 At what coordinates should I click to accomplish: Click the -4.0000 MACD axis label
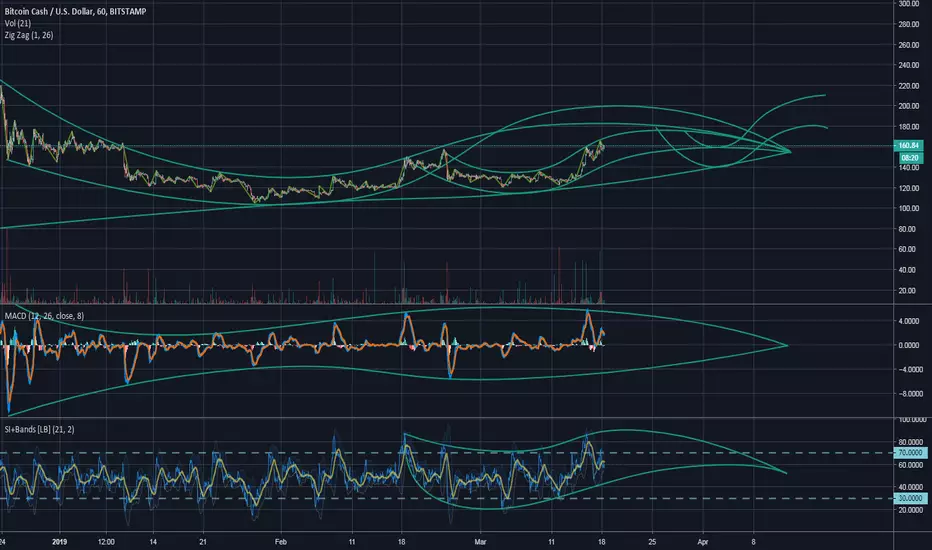(x=910, y=369)
